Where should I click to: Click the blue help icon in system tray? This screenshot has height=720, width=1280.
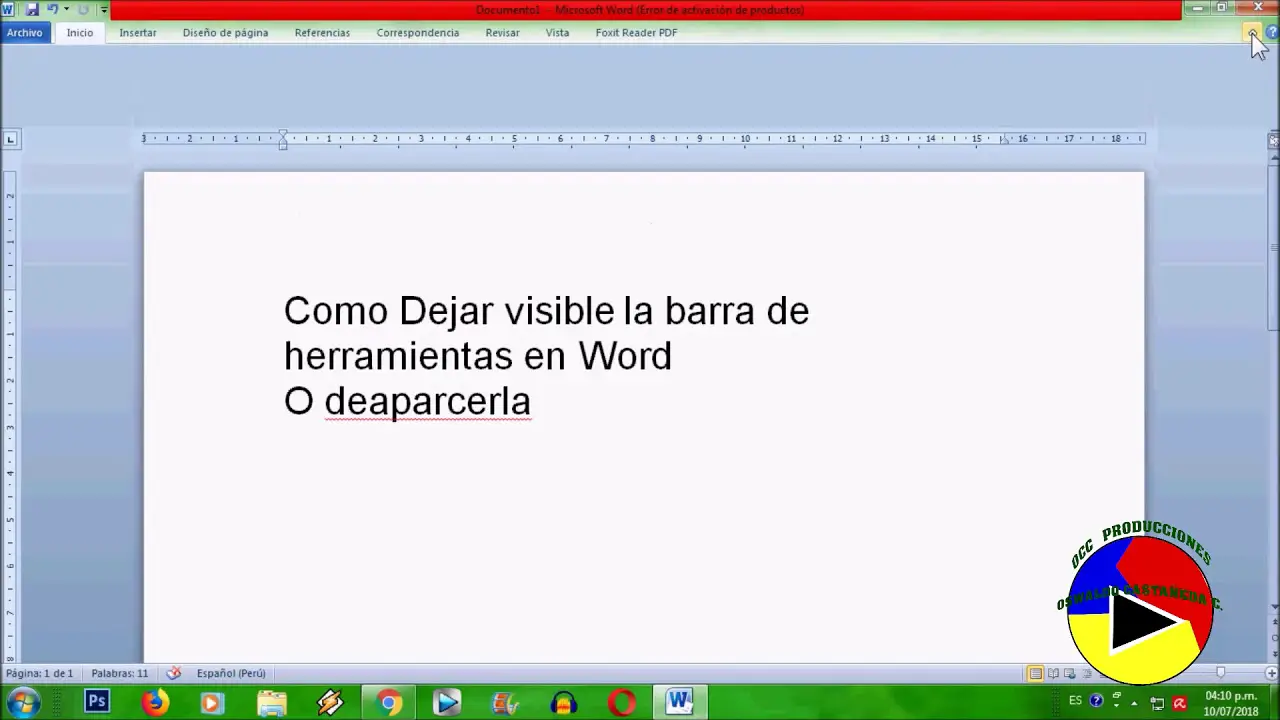(1096, 700)
